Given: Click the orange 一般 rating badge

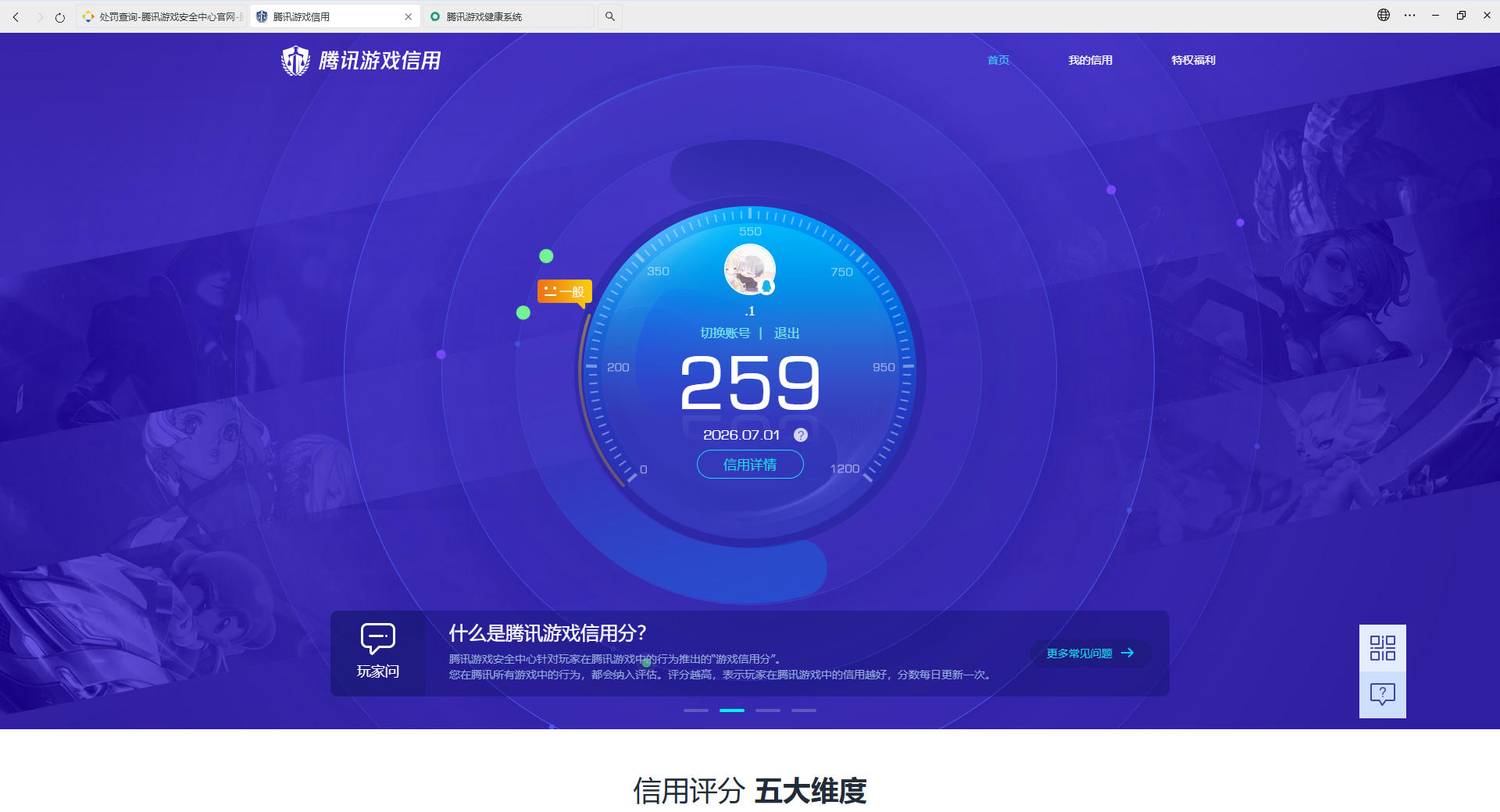Looking at the screenshot, I should point(565,291).
